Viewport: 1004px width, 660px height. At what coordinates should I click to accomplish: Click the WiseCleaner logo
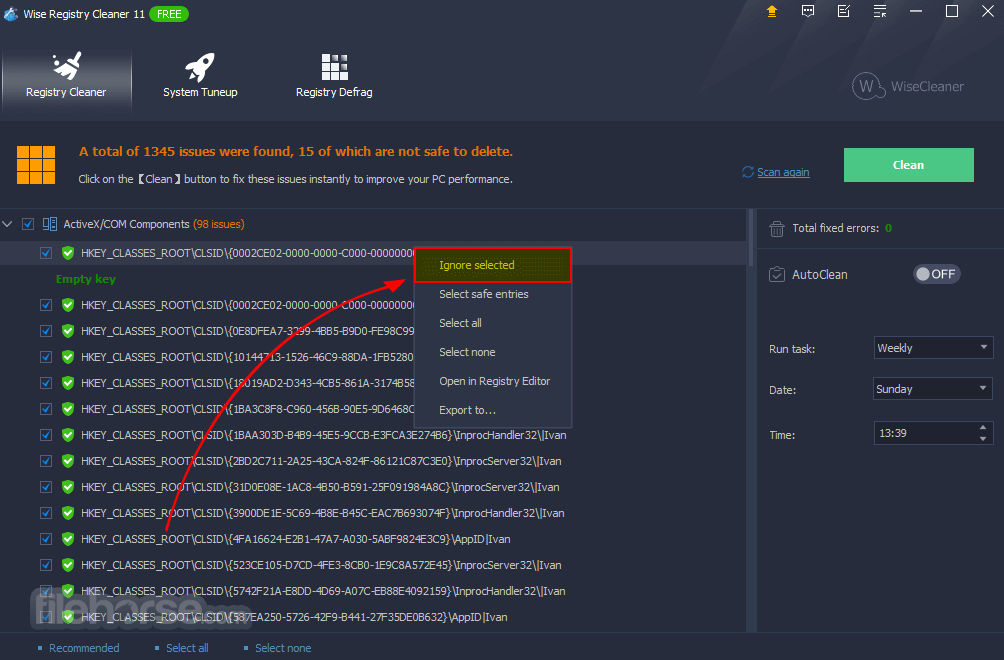click(907, 86)
